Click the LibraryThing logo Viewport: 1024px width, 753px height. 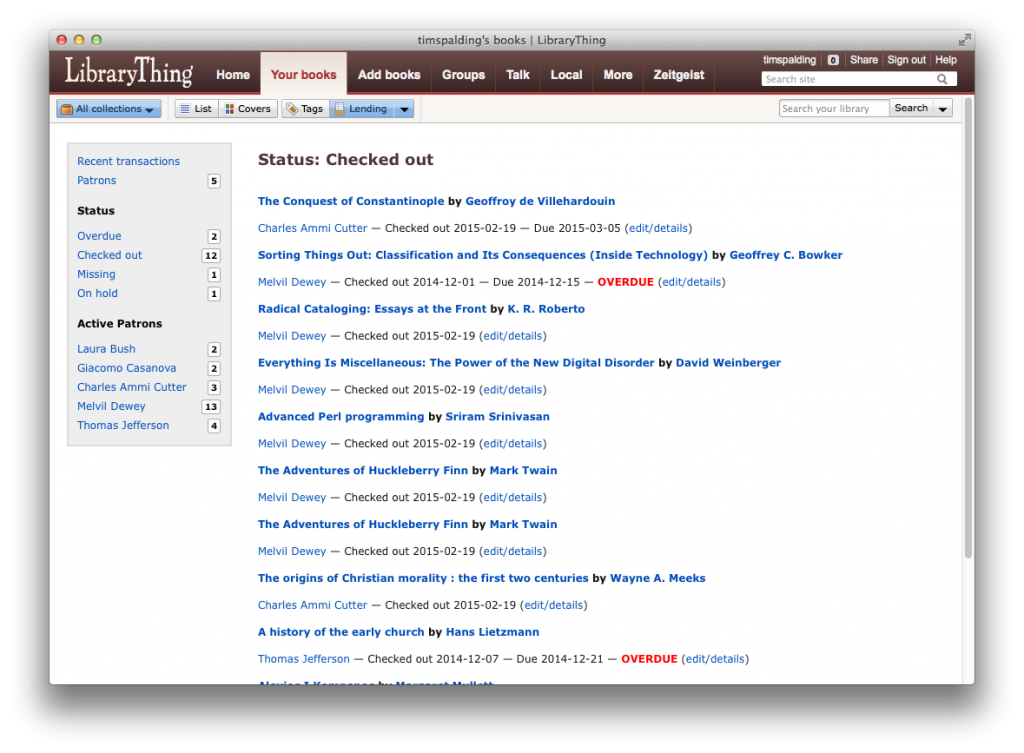(127, 72)
